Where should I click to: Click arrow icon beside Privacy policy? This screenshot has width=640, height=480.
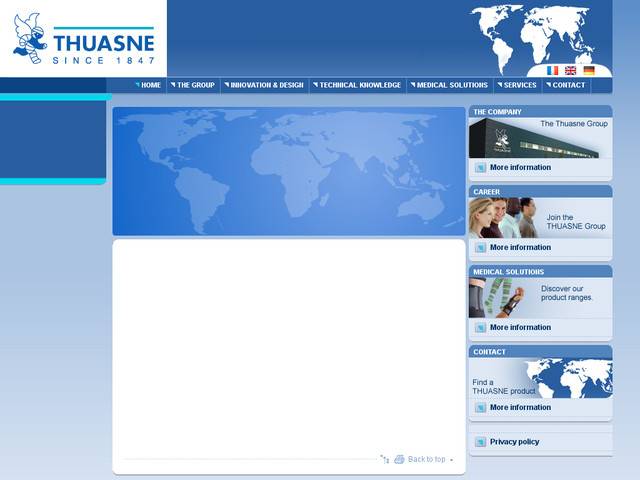480,442
